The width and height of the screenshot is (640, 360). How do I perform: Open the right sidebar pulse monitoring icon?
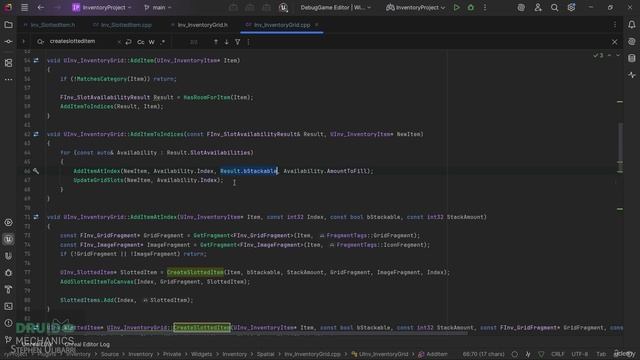click(x=632, y=75)
